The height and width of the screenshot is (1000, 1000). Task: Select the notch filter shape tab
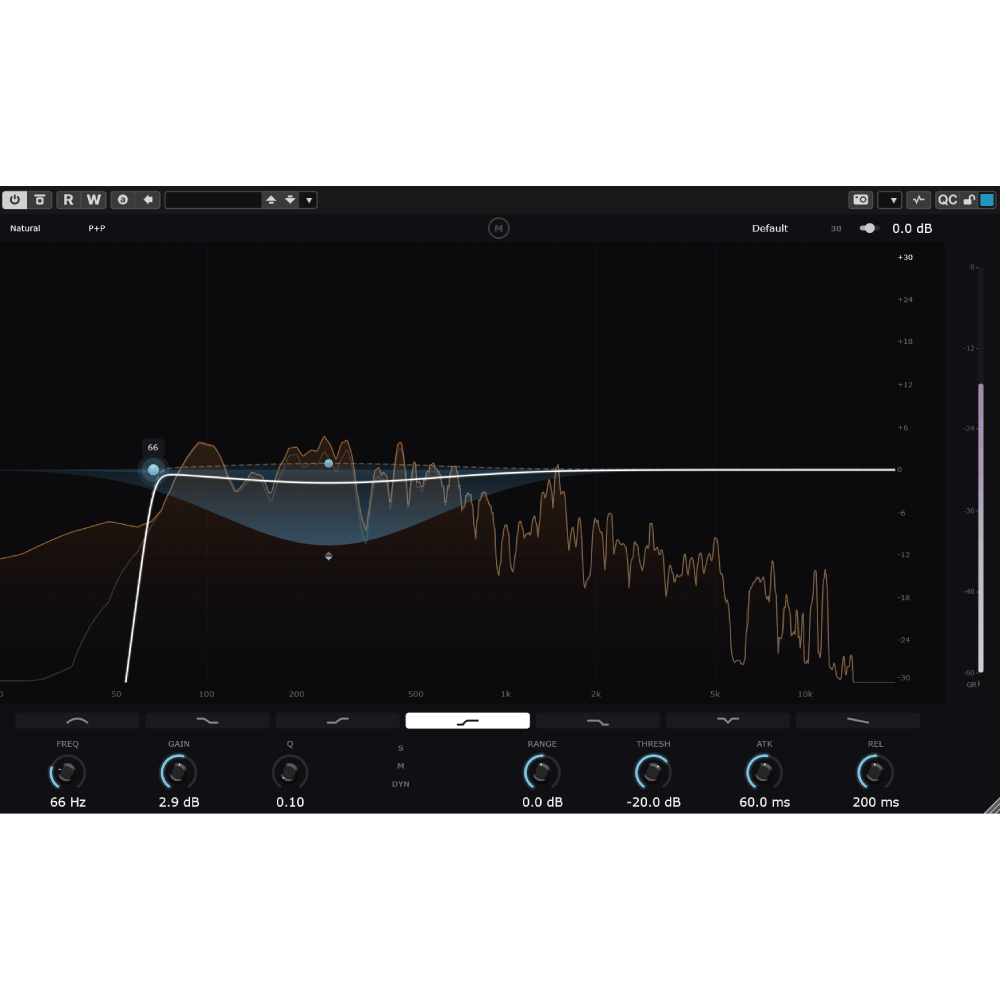pos(728,720)
